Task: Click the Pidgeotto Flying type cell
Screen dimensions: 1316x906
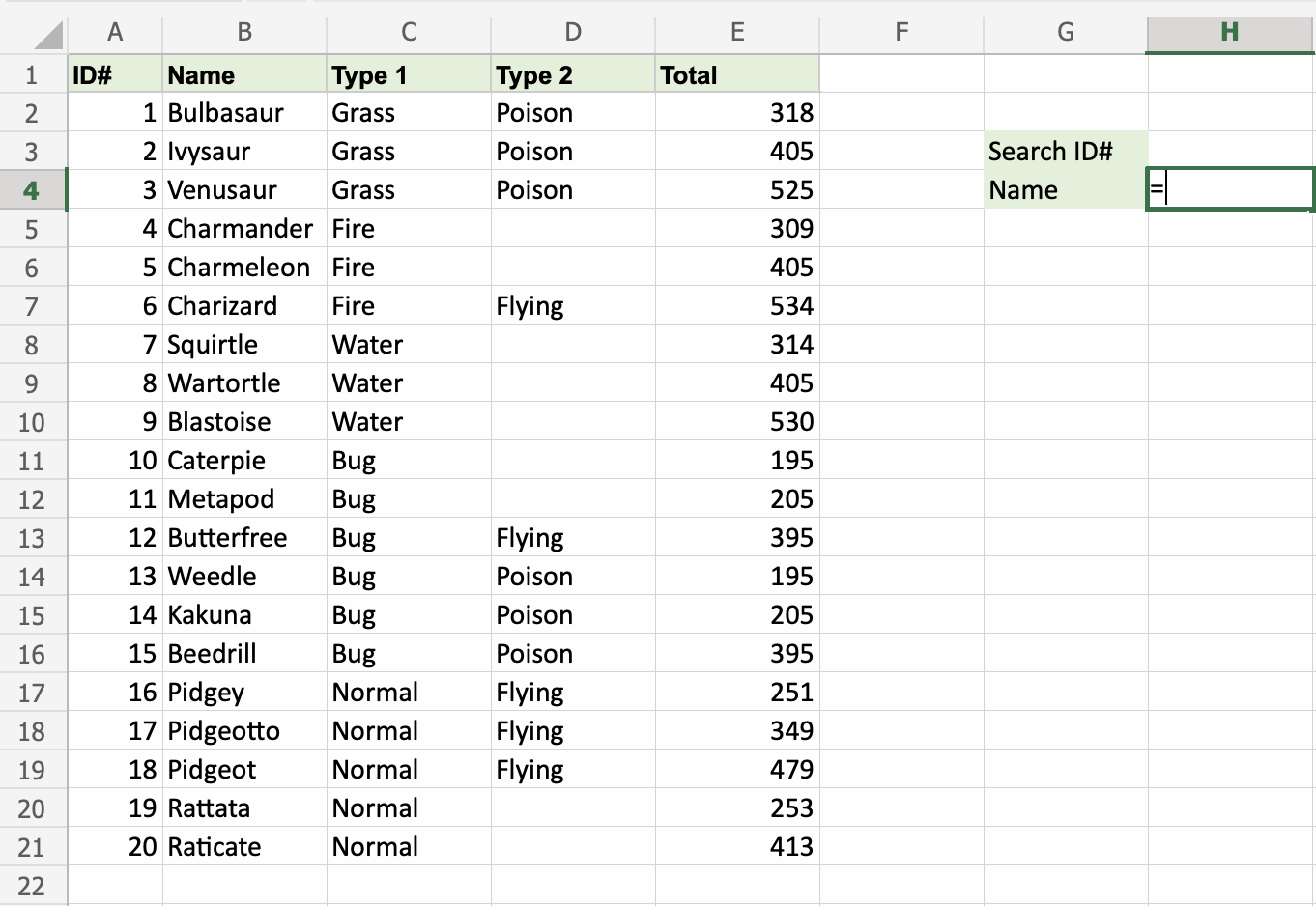Action: [x=572, y=731]
